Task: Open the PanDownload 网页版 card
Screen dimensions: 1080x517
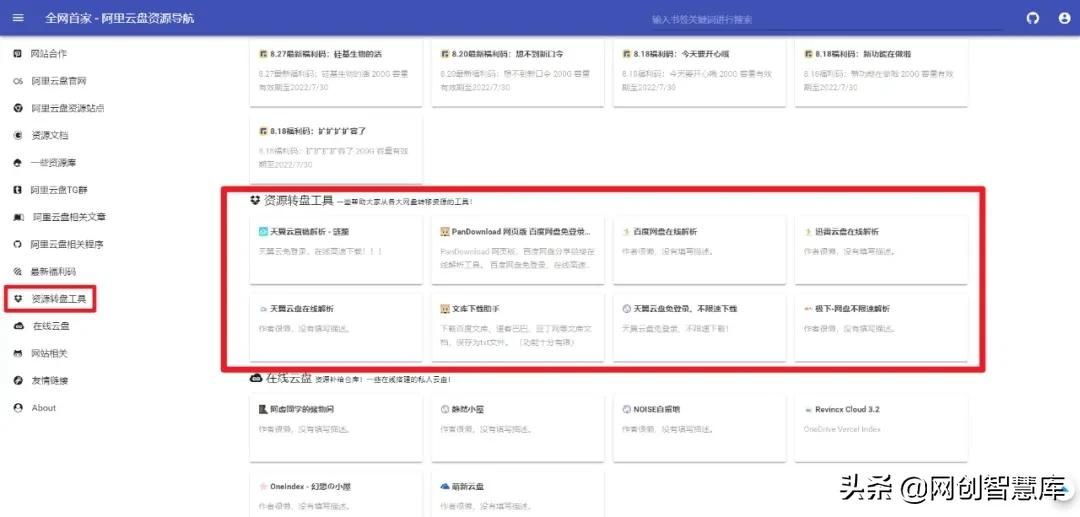Action: [517, 249]
